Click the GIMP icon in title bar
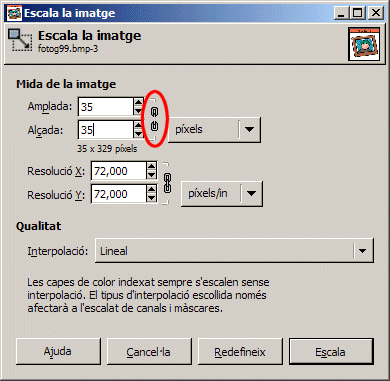The image size is (390, 381). pos(14,13)
